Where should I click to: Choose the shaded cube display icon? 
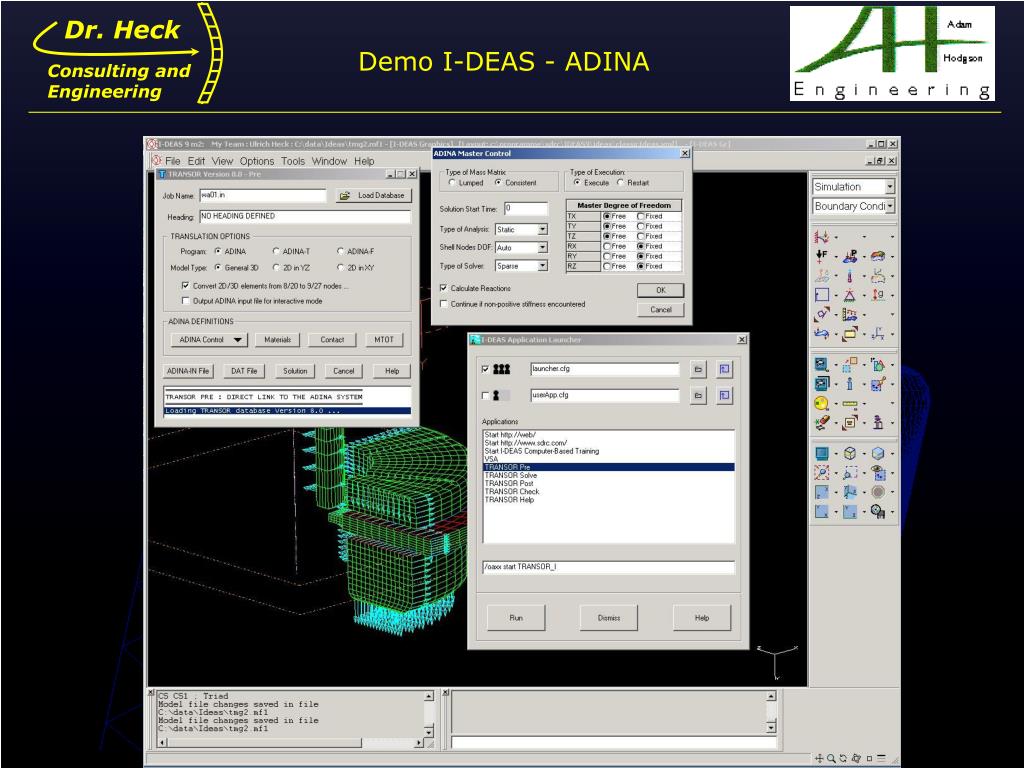(x=878, y=453)
